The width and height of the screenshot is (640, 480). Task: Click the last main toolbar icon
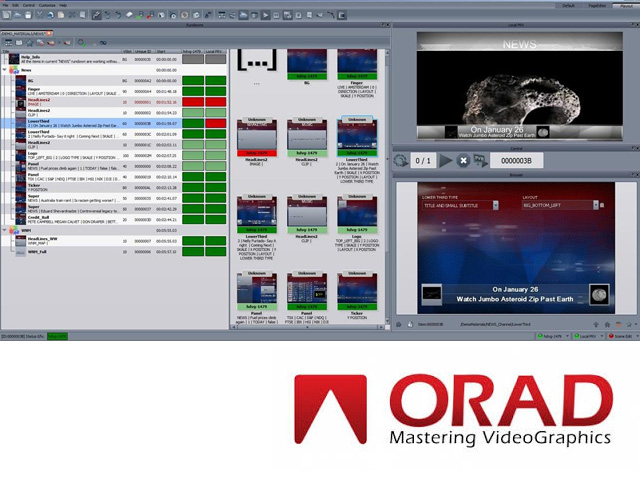point(342,16)
